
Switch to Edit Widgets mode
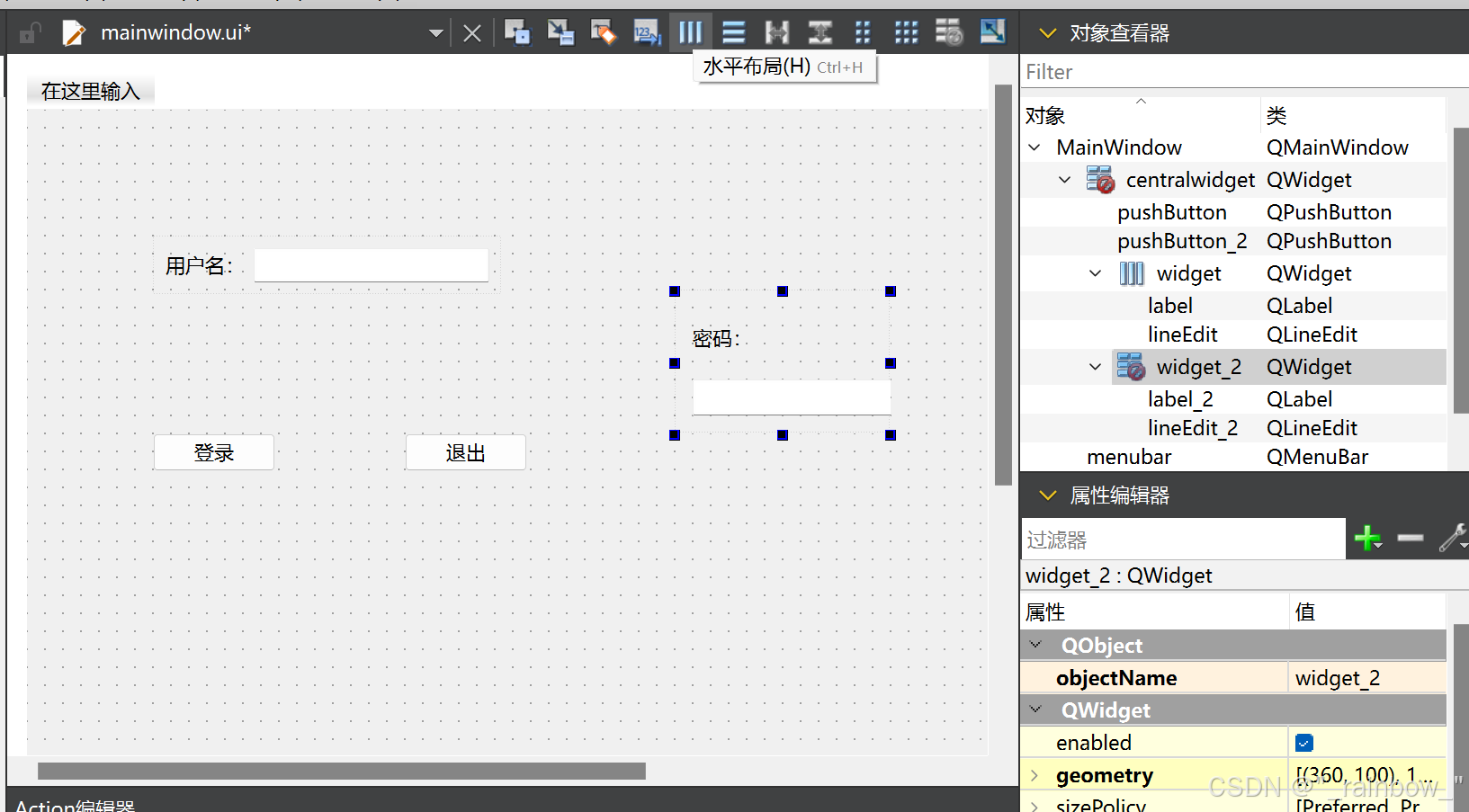coord(517,32)
